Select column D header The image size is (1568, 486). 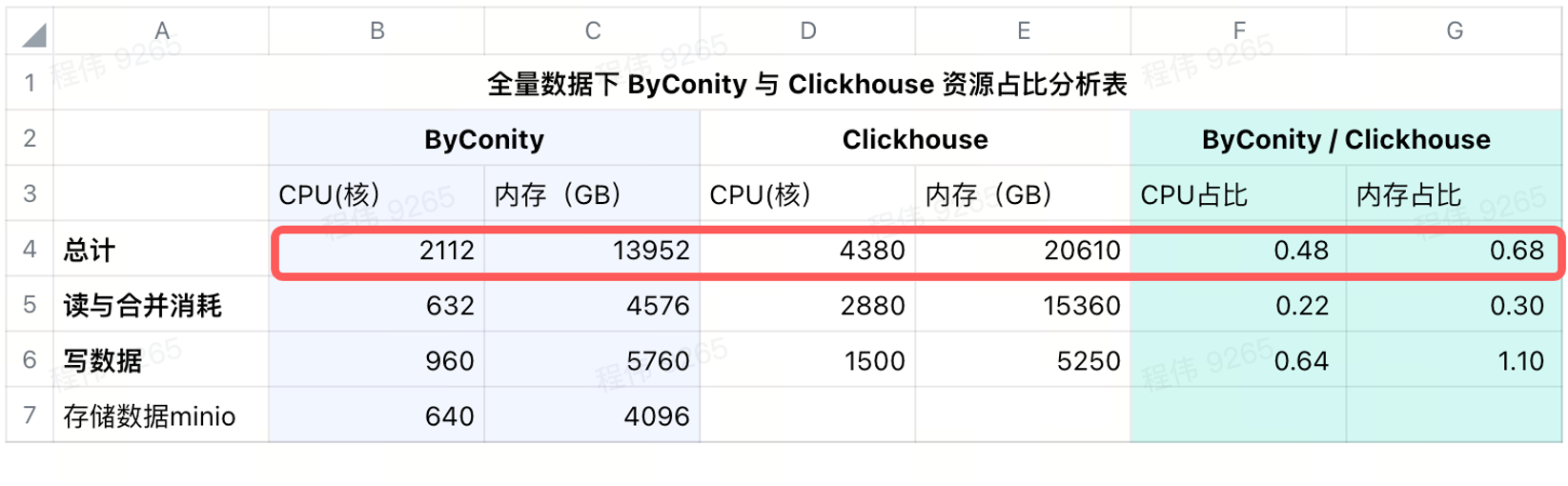(x=807, y=31)
